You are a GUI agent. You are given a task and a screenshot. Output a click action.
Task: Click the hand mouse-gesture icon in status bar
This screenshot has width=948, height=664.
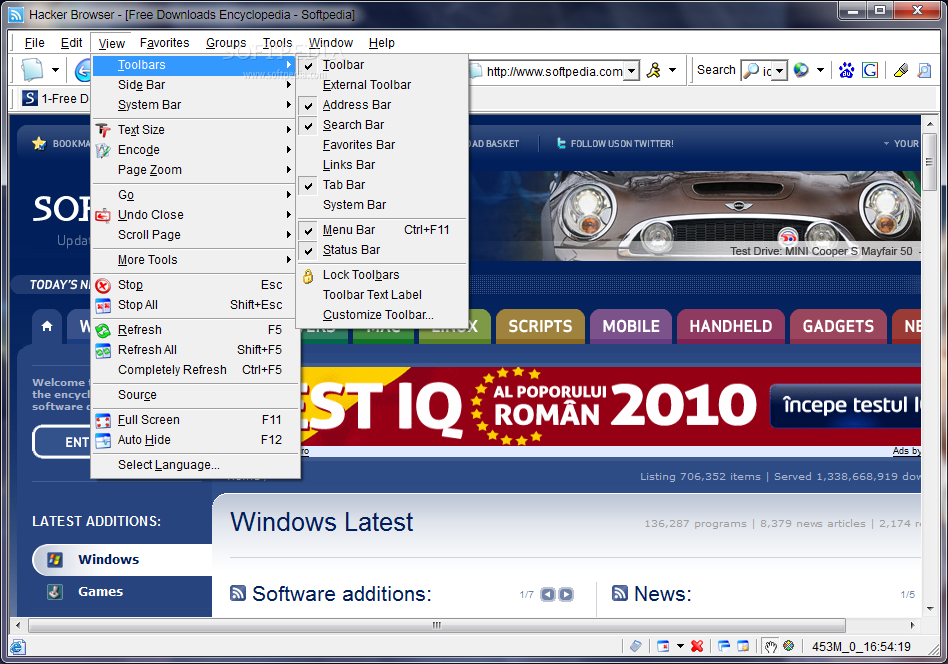pyautogui.click(x=770, y=646)
